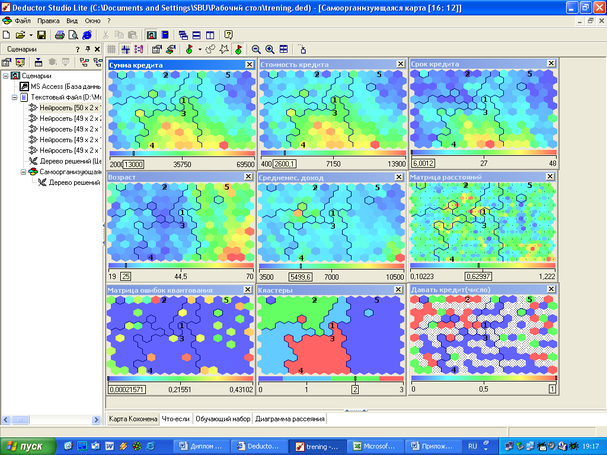607x455 pixels.
Task: Switch to the Что-если tab
Action: click(175, 417)
